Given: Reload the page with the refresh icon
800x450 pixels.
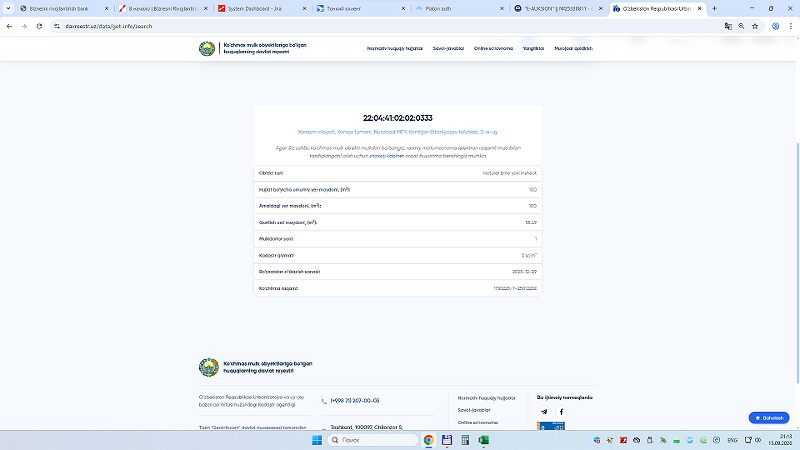Looking at the screenshot, I should [x=39, y=26].
